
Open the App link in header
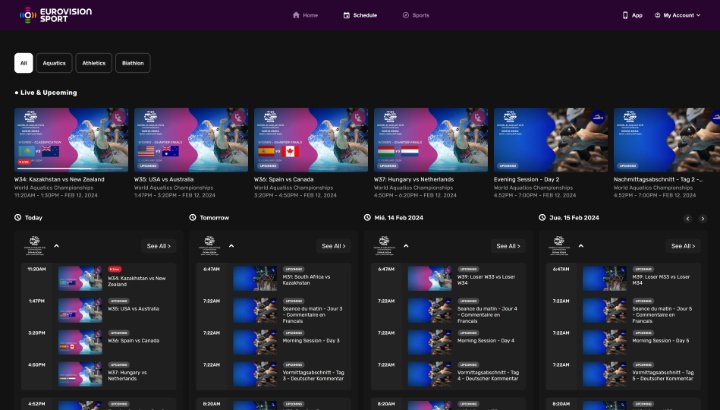(632, 15)
